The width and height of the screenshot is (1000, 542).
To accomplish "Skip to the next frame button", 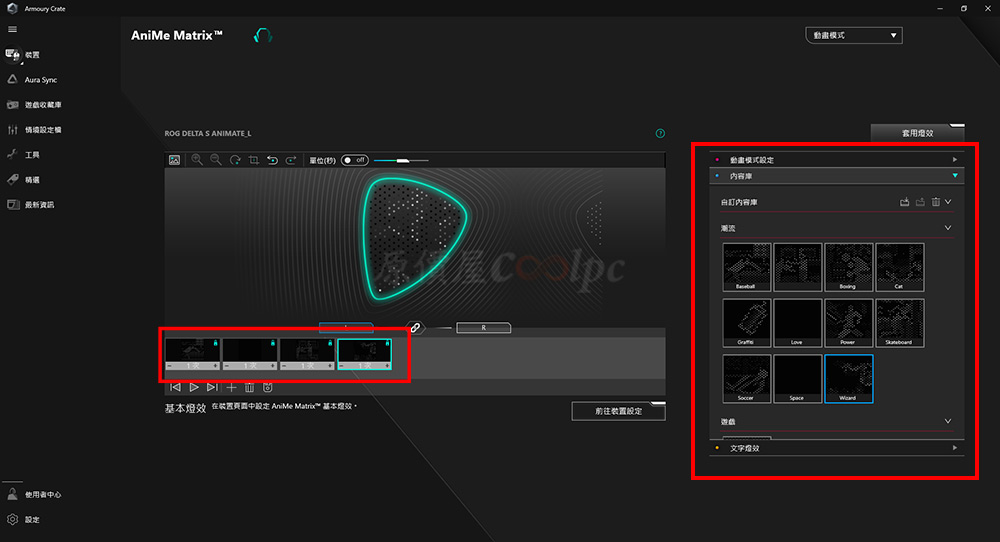I will (212, 387).
